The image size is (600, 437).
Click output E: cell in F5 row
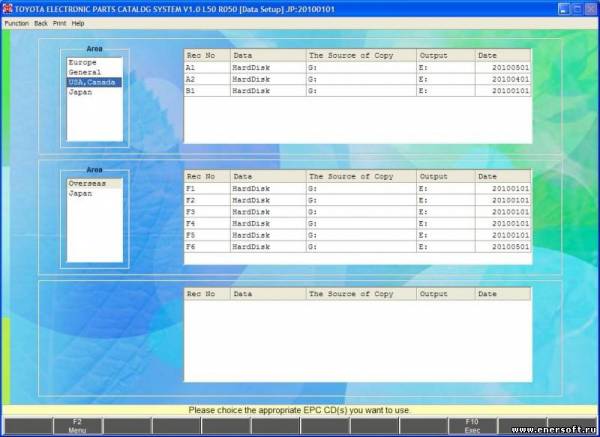[x=446, y=235]
